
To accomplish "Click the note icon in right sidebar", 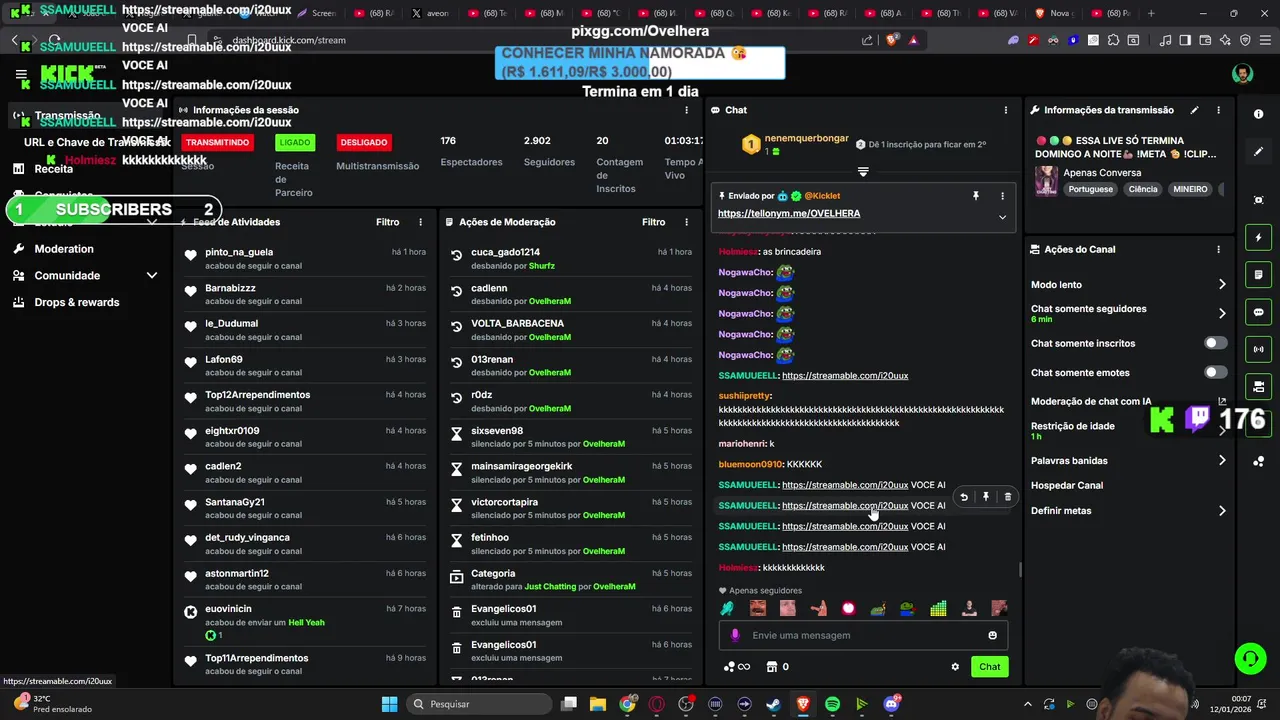I will pos(1258,275).
